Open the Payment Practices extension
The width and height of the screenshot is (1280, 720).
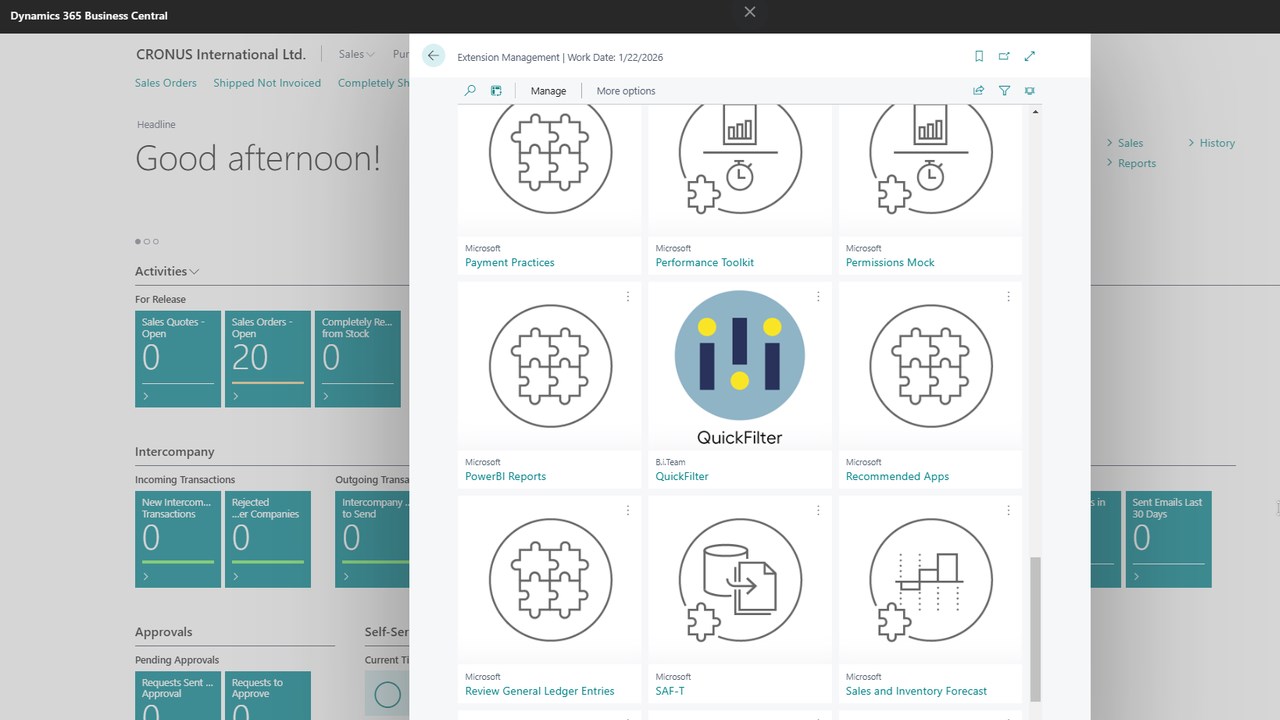[509, 263]
